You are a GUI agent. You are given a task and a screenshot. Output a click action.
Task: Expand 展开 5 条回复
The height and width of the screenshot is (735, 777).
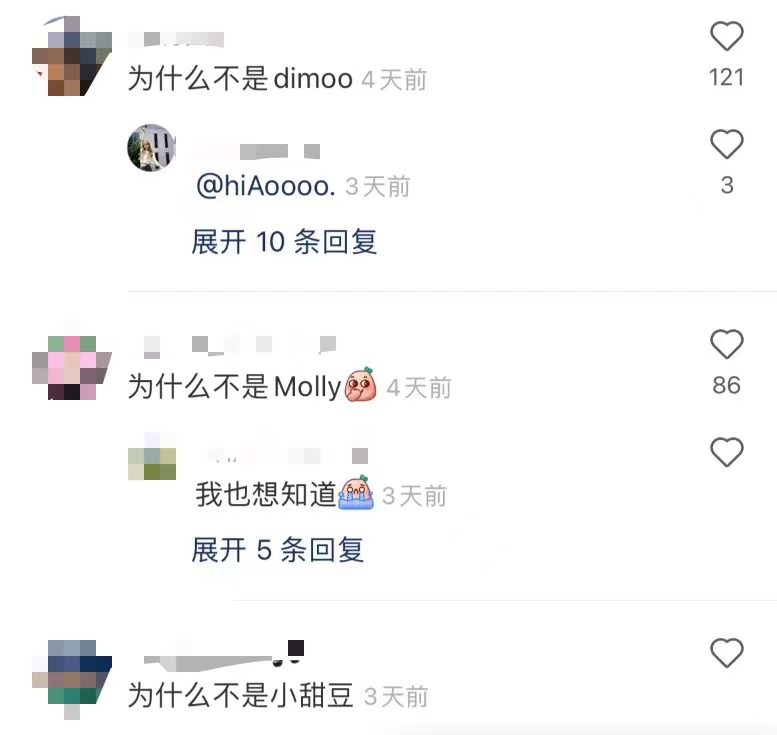pos(278,550)
